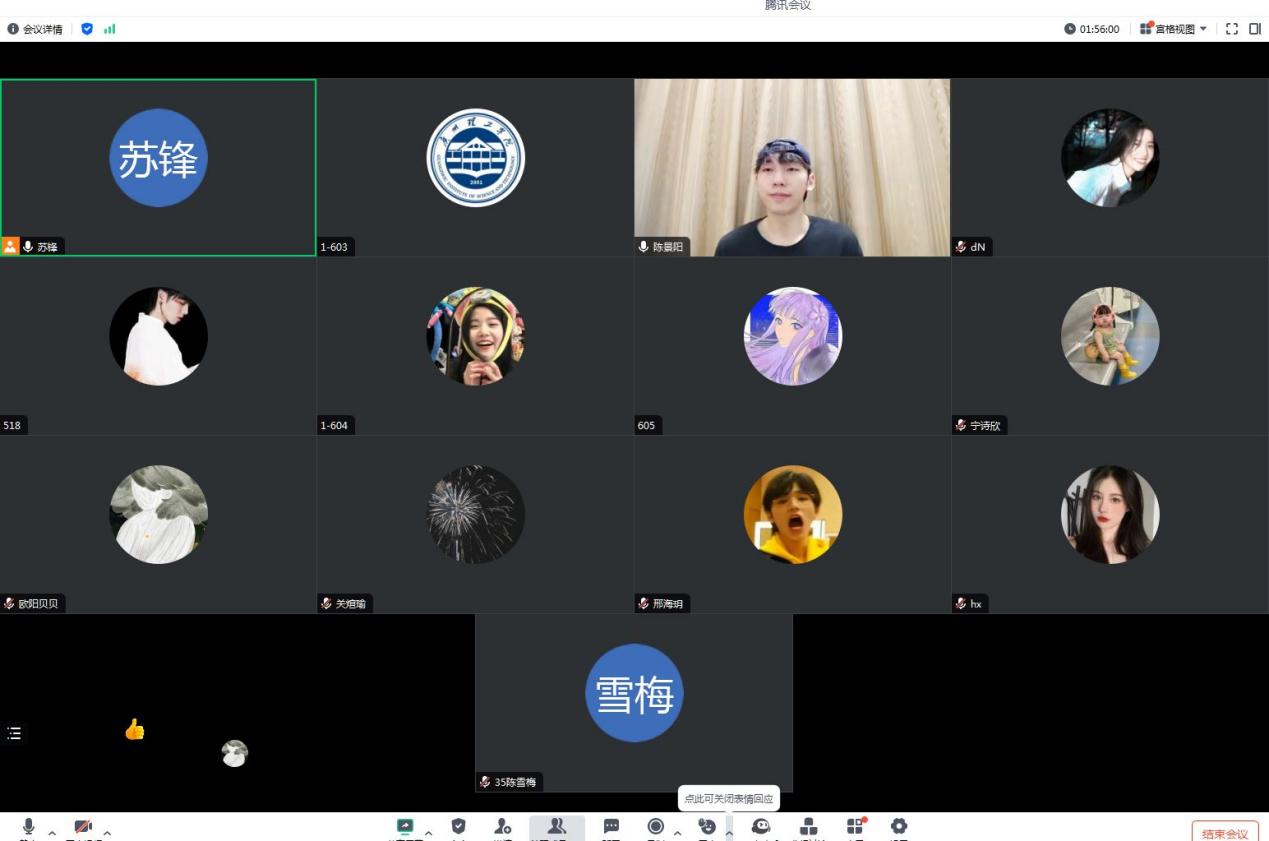Toggle the camera video button
1269x841 pixels.
(83, 827)
